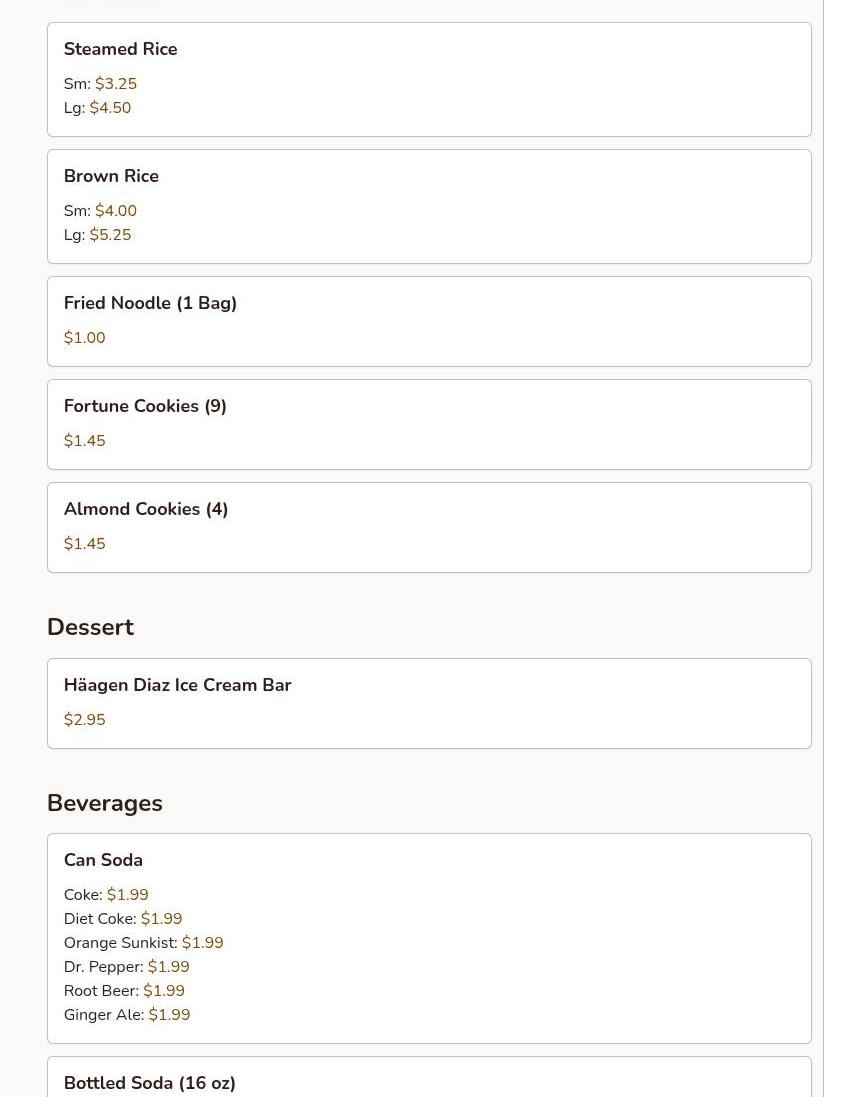The width and height of the screenshot is (844, 1097).
Task: Pick the large Brown Rice $5.25 price
Action: 110,235
